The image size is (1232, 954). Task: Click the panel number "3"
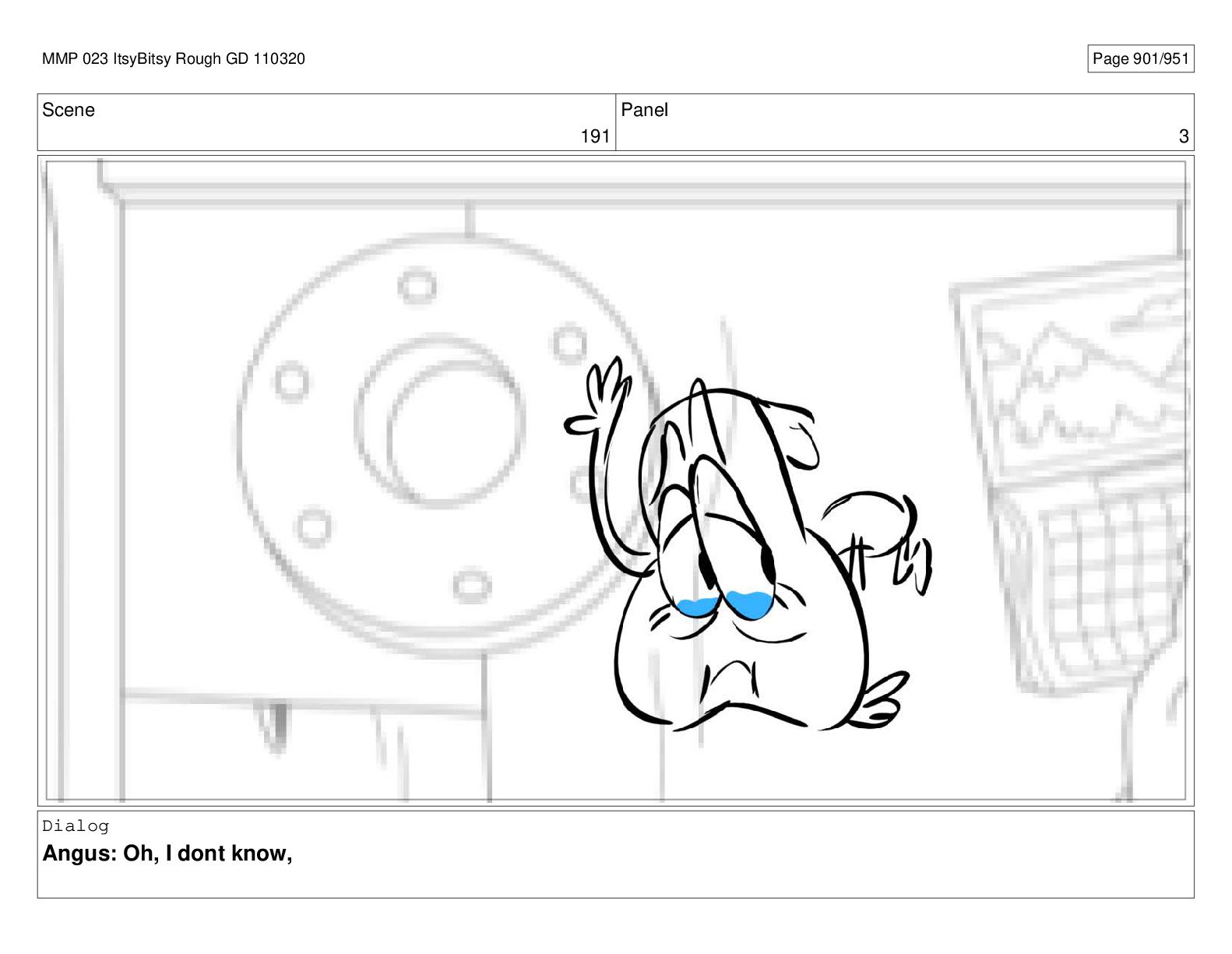click(1184, 136)
